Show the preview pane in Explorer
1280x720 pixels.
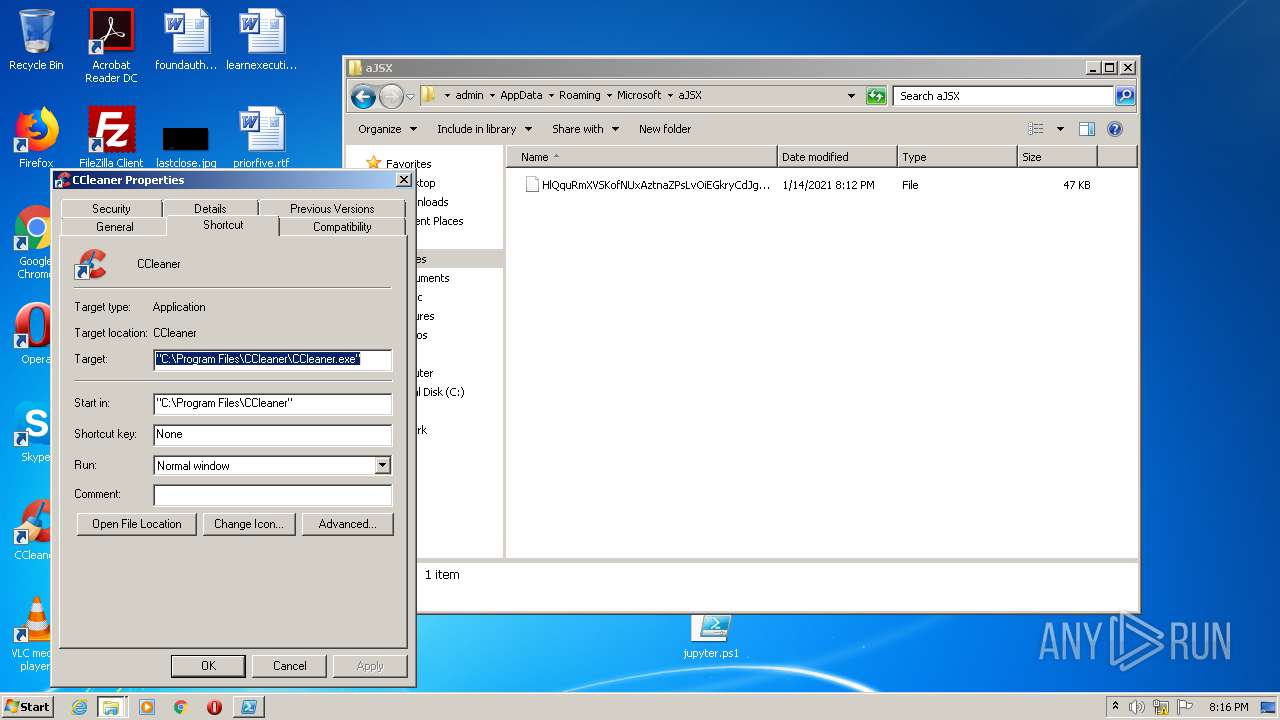[x=1087, y=129]
